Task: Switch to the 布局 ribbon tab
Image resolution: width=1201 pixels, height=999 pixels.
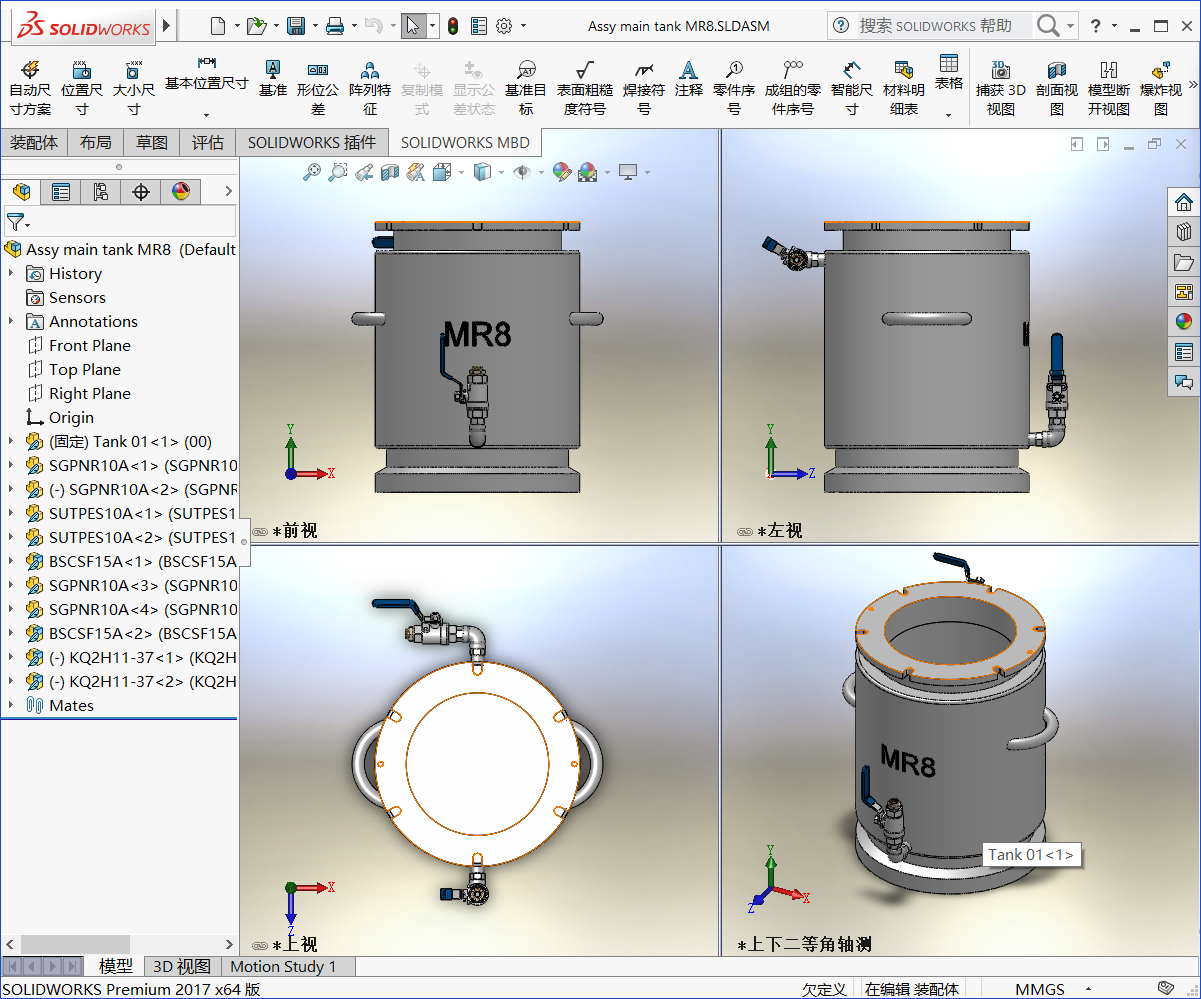Action: click(x=96, y=143)
